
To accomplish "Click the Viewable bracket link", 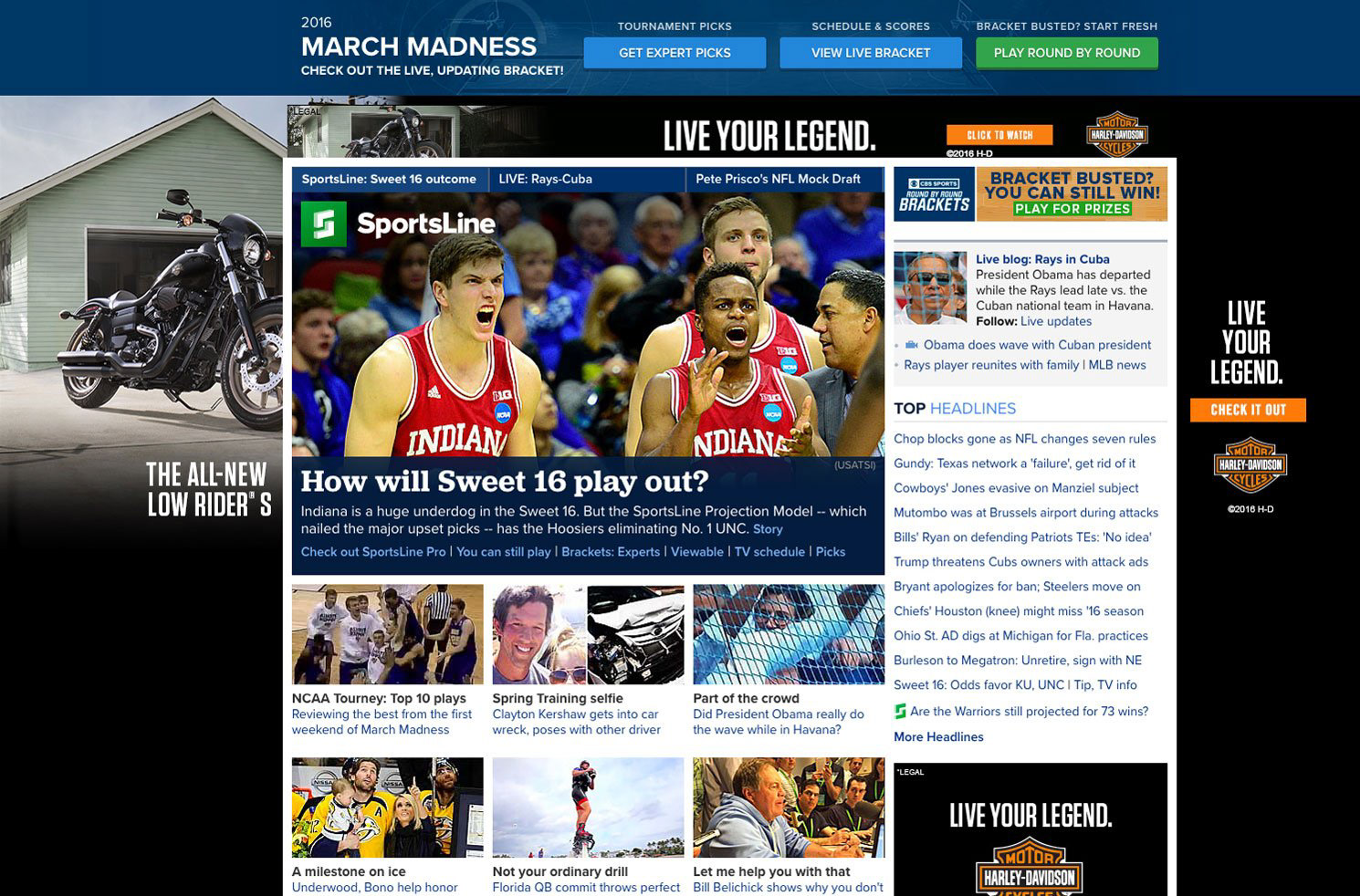I will pyautogui.click(x=697, y=552).
